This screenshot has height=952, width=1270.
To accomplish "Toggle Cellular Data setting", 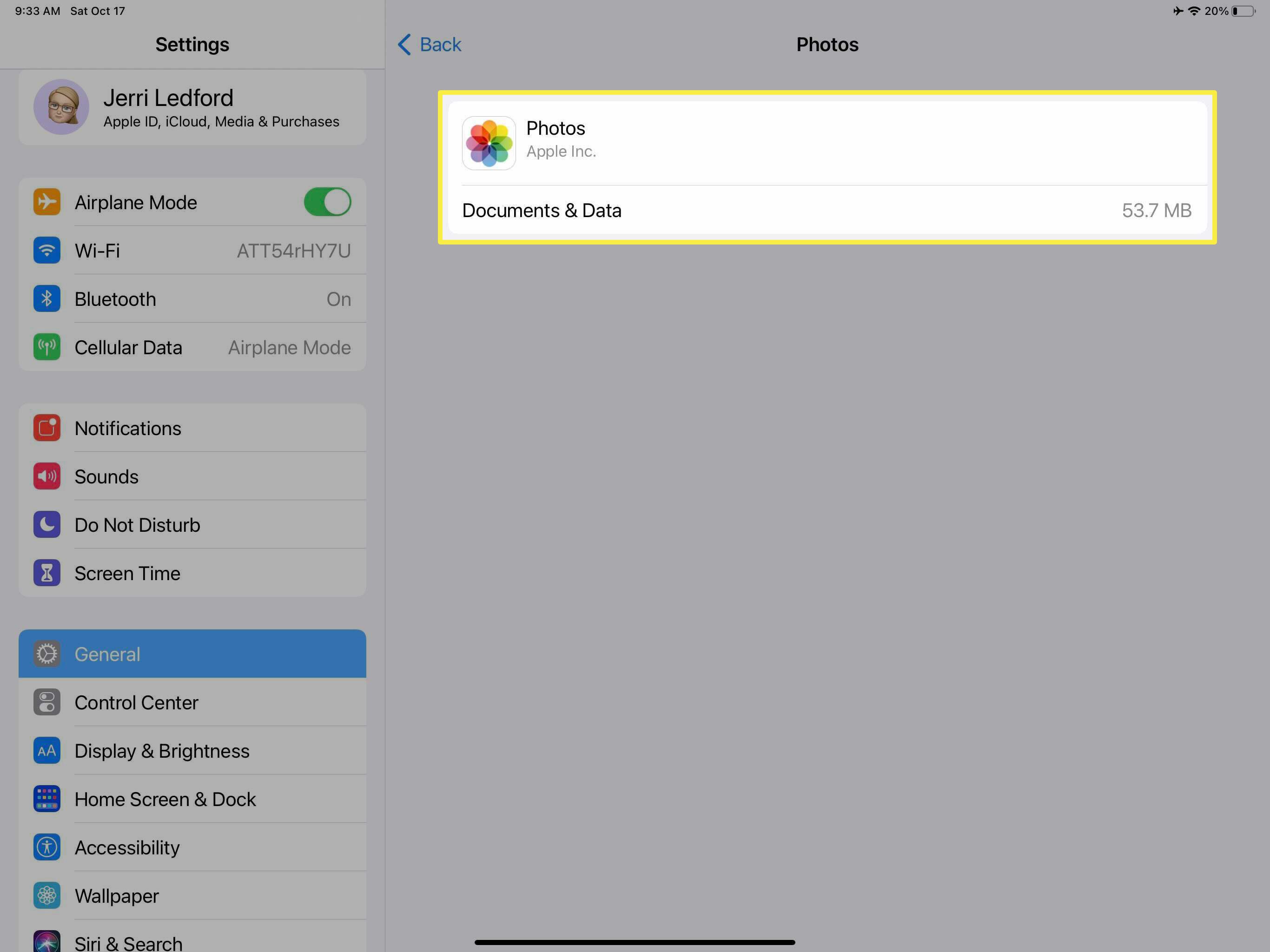I will [192, 347].
